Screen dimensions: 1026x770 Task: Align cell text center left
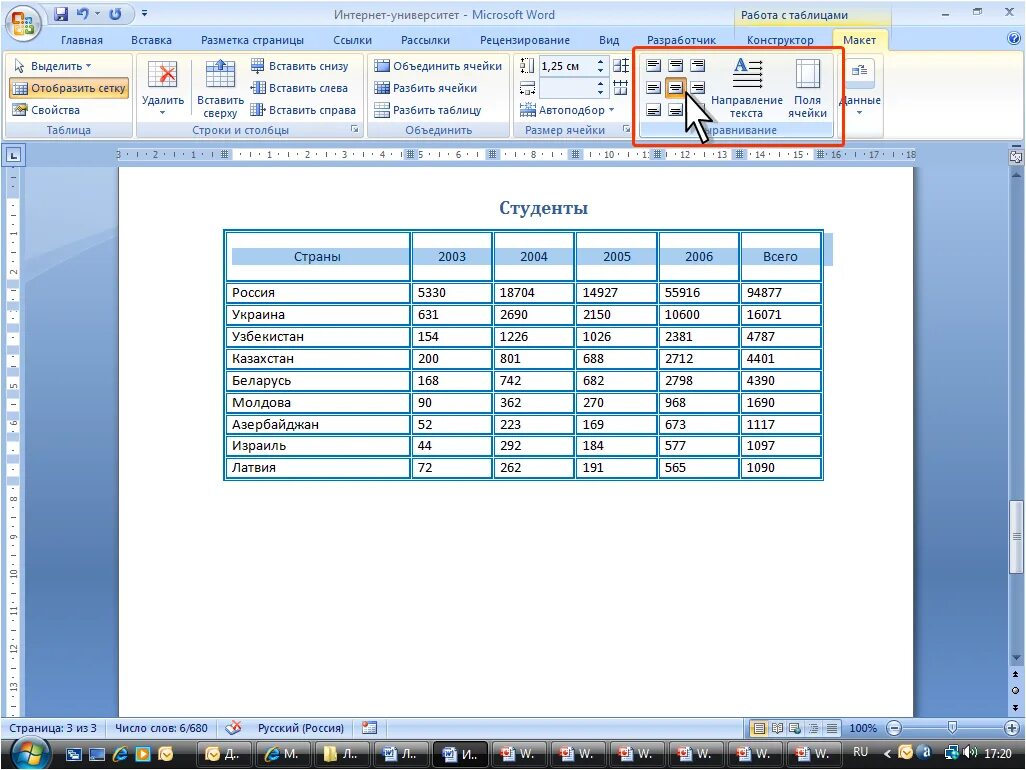tap(653, 88)
